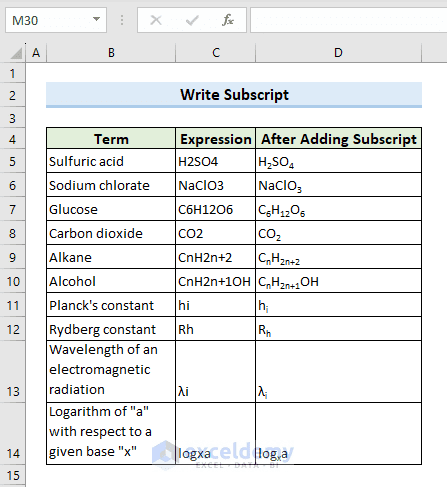
Task: Click the Enter checkmark formula bar icon
Action: pyautogui.click(x=192, y=20)
